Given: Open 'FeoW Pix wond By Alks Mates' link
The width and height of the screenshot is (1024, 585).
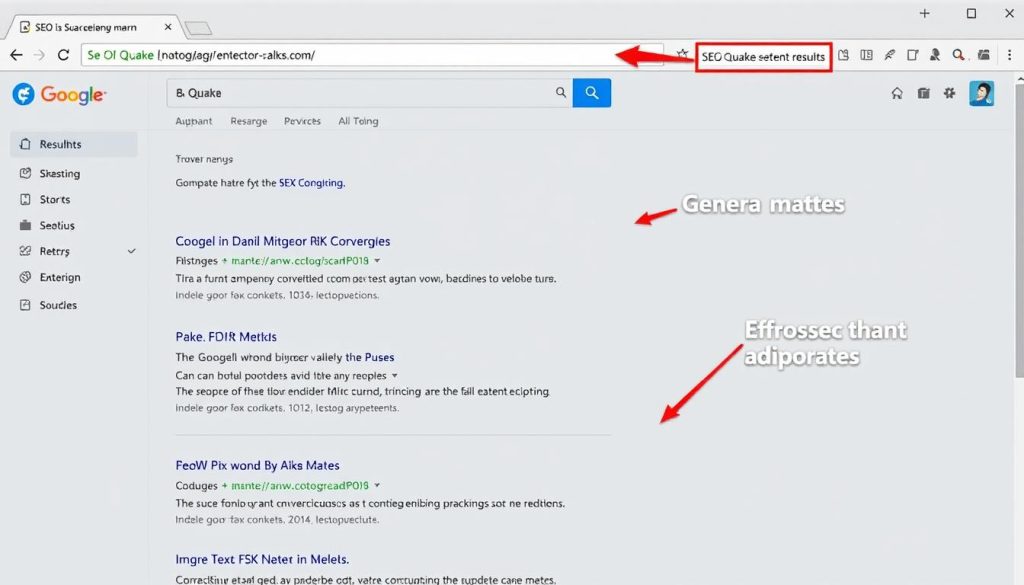Looking at the screenshot, I should (257, 466).
